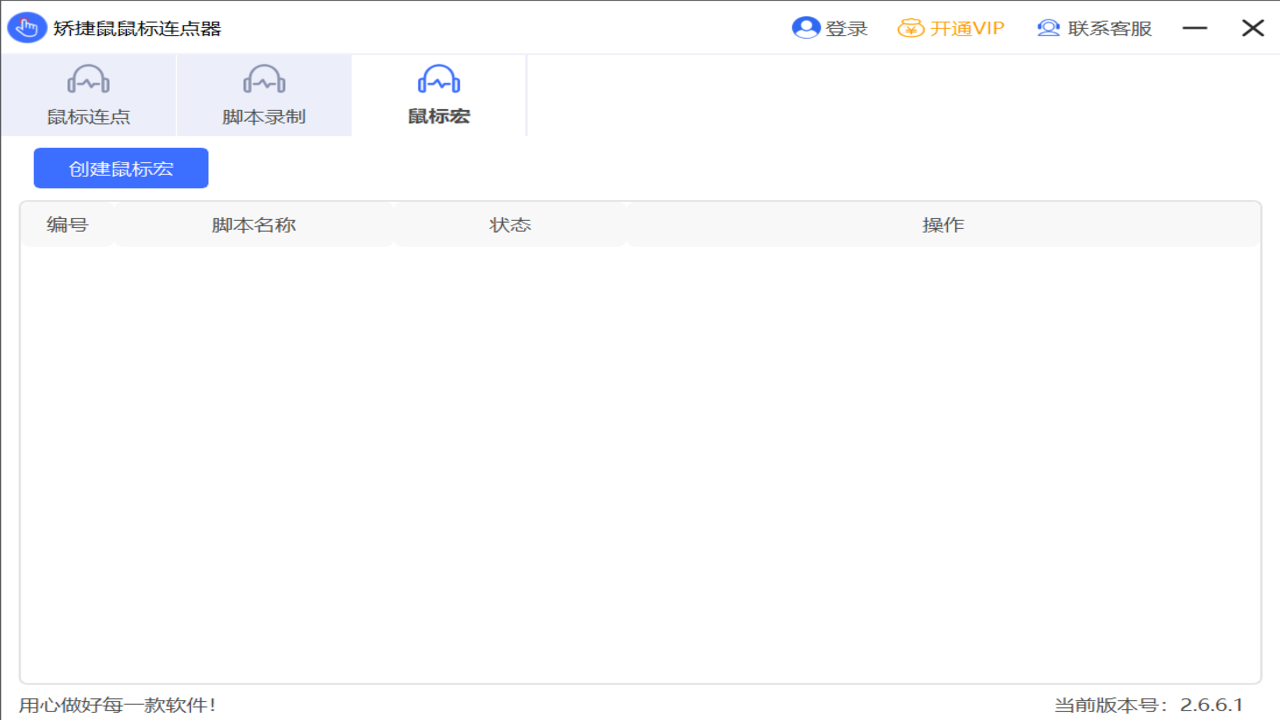The width and height of the screenshot is (1280, 720).
Task: Open the 登录 sign-in link
Action: coord(846,28)
